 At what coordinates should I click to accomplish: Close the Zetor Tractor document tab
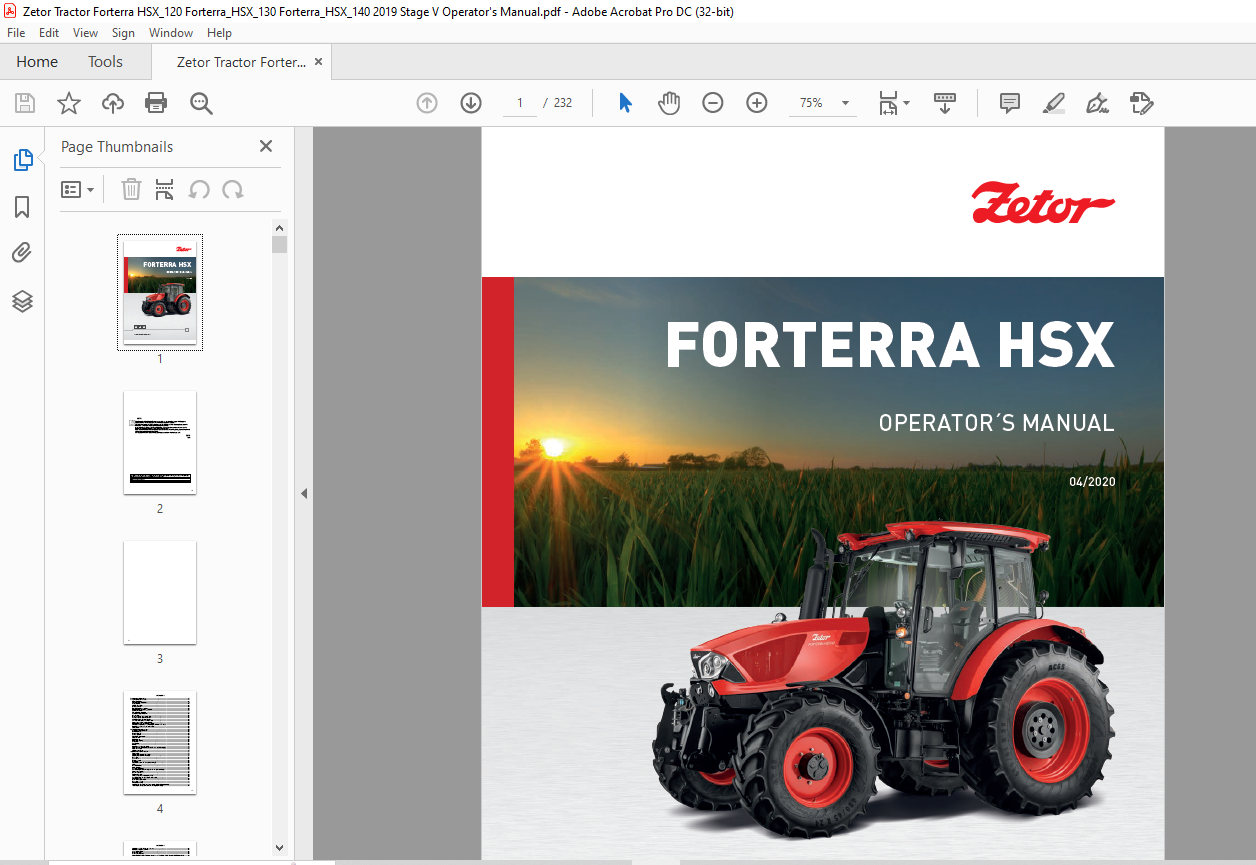click(319, 62)
